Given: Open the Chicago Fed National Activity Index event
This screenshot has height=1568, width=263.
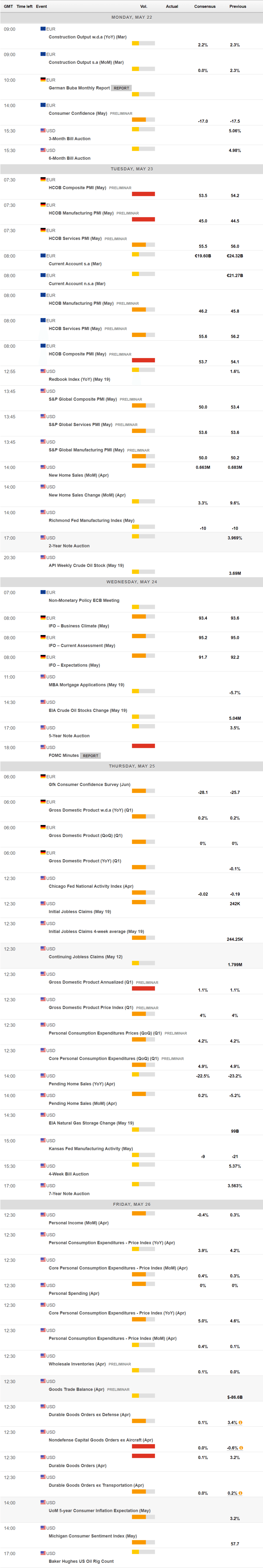Looking at the screenshot, I should pos(91,886).
